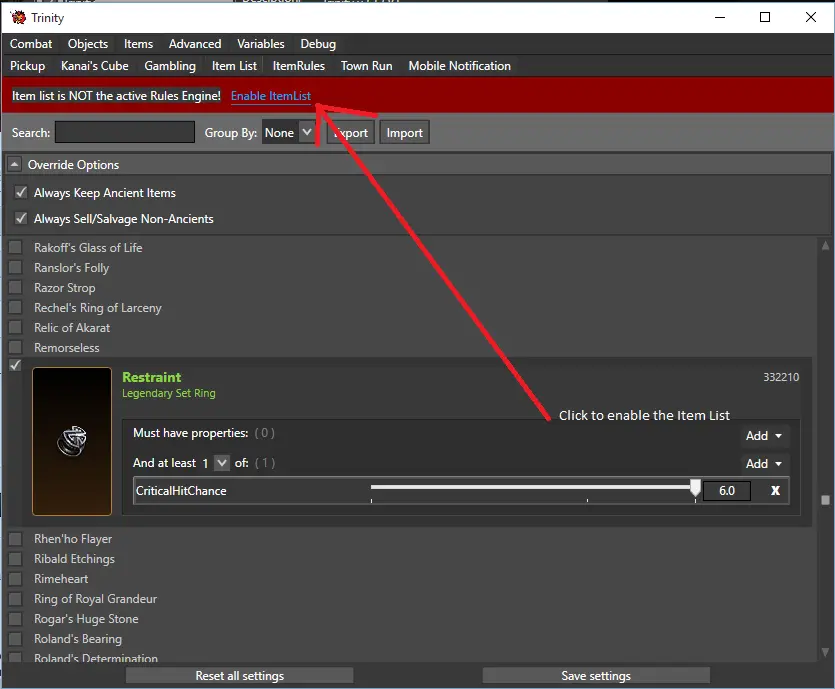Switch to the Pickup sub-tab
Screen dimensions: 835x689
28,65
